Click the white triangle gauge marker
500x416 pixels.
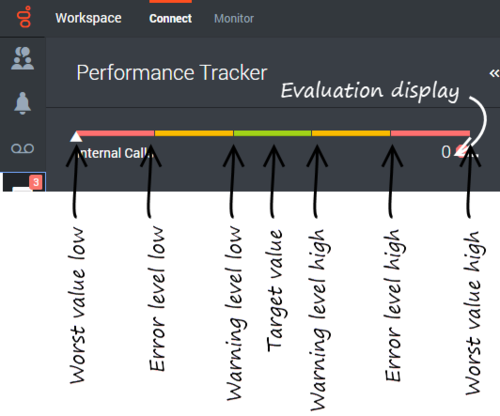[76, 137]
